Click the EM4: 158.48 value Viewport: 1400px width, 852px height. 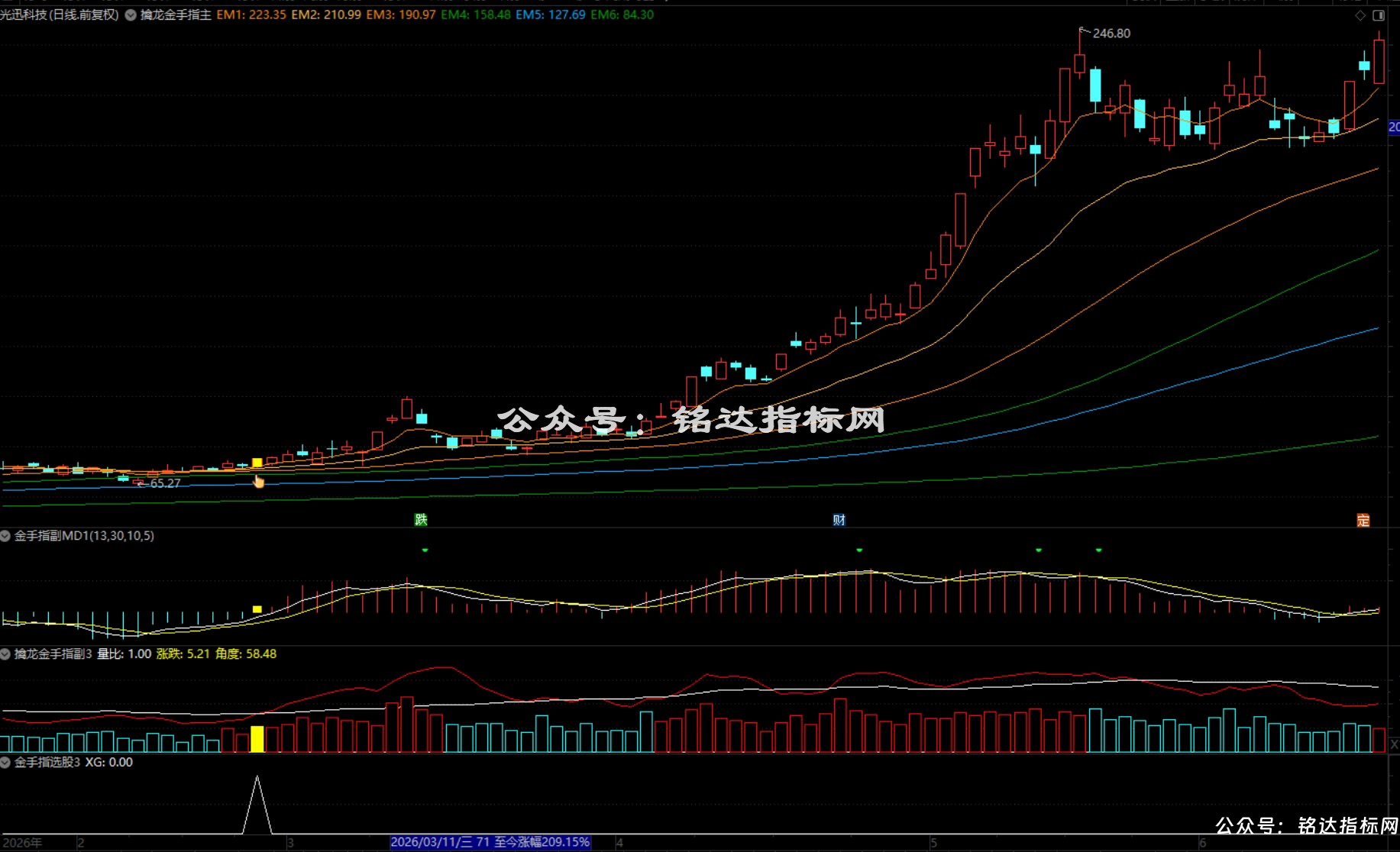[476, 15]
